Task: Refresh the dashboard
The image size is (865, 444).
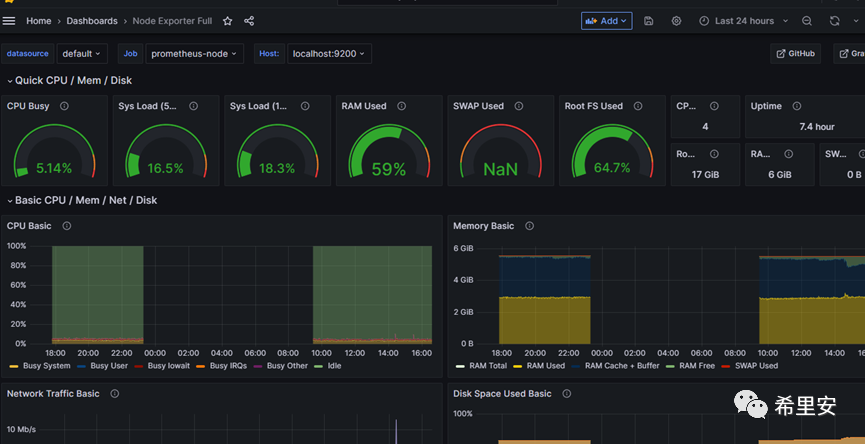Action: point(834,21)
